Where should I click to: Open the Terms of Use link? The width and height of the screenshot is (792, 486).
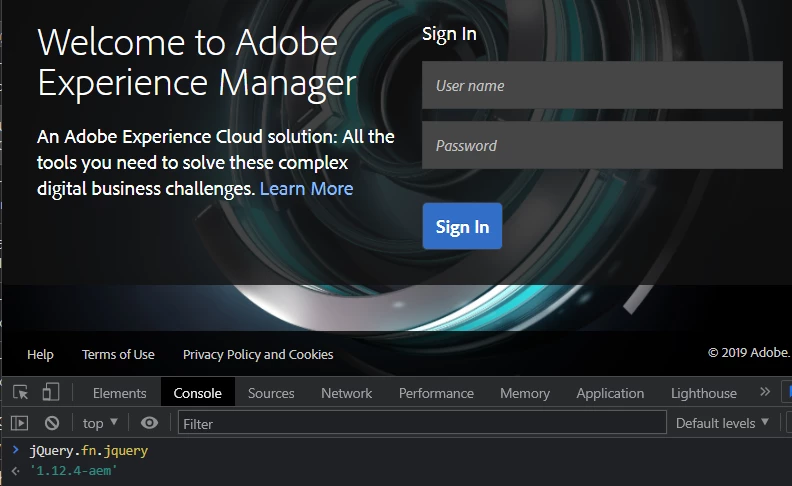pyautogui.click(x=118, y=355)
